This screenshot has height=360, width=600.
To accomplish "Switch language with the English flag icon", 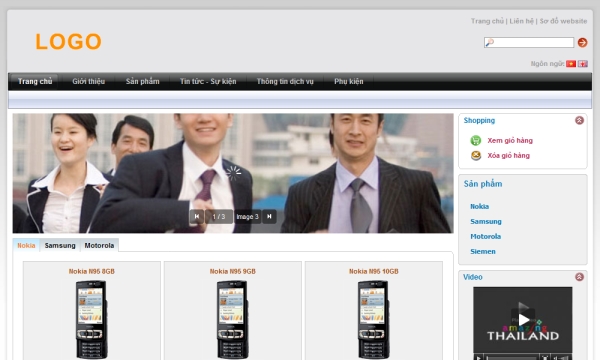I will [583, 64].
